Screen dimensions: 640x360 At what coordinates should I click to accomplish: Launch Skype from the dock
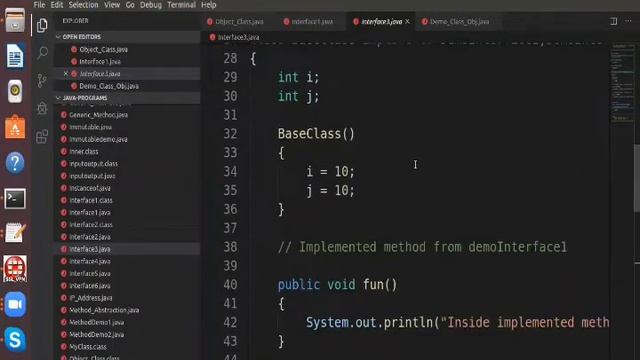(15, 340)
